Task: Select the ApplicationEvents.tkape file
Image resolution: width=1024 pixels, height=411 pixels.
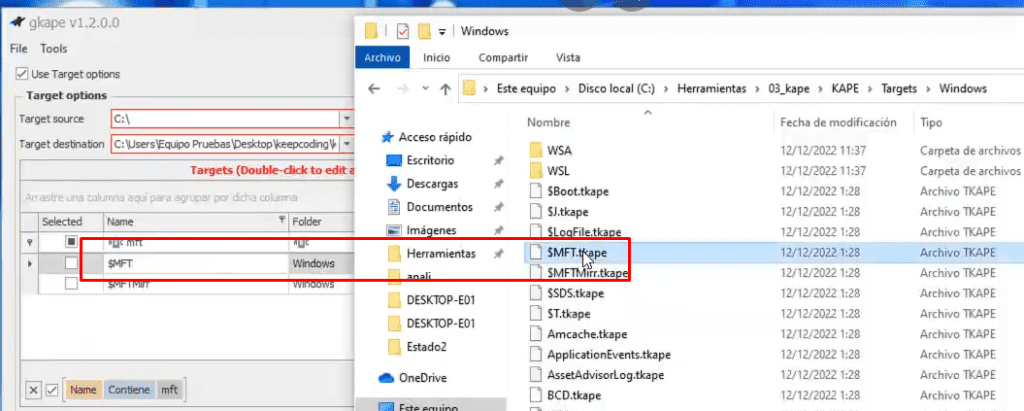Action: click(x=609, y=355)
